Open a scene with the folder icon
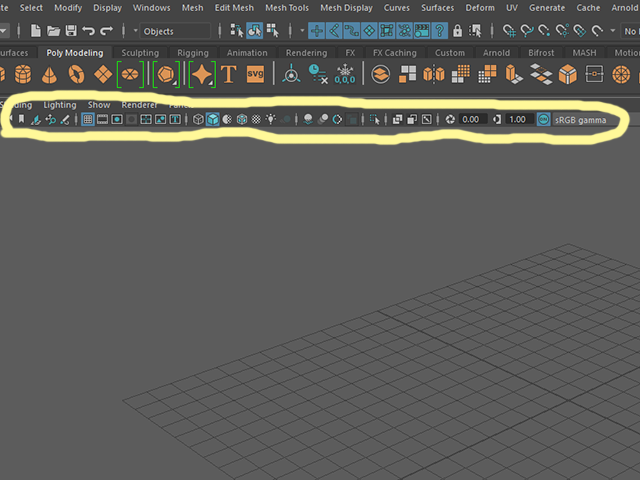This screenshot has height=480, width=640. coord(53,31)
